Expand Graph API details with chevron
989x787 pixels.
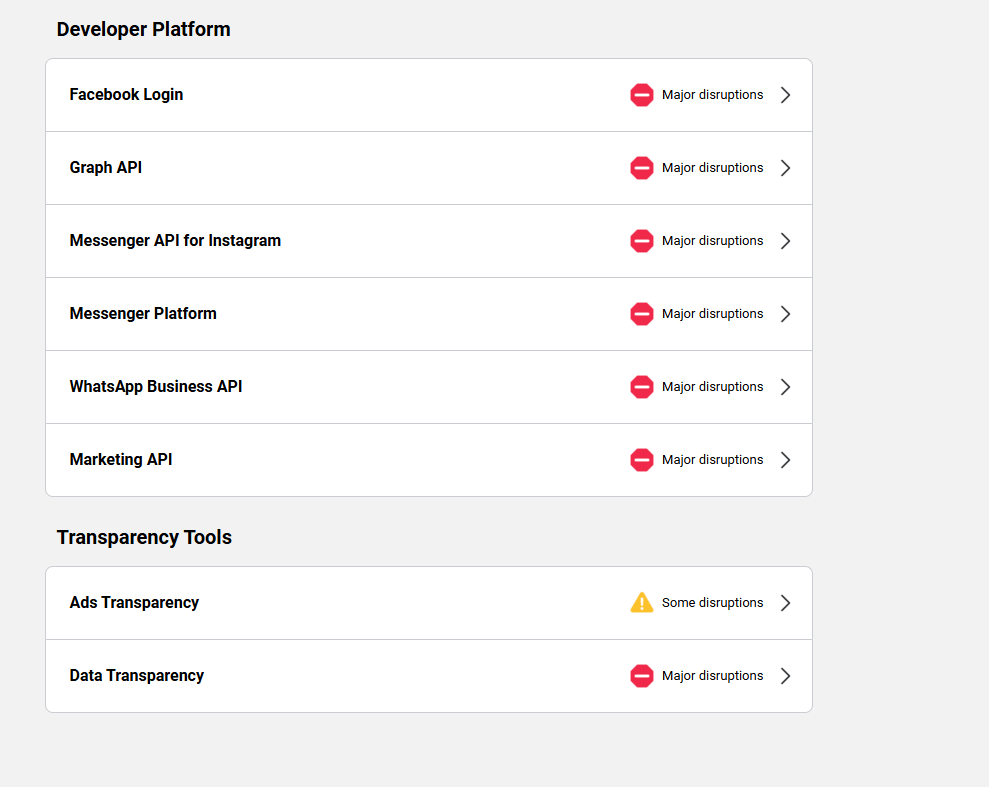[x=785, y=168]
